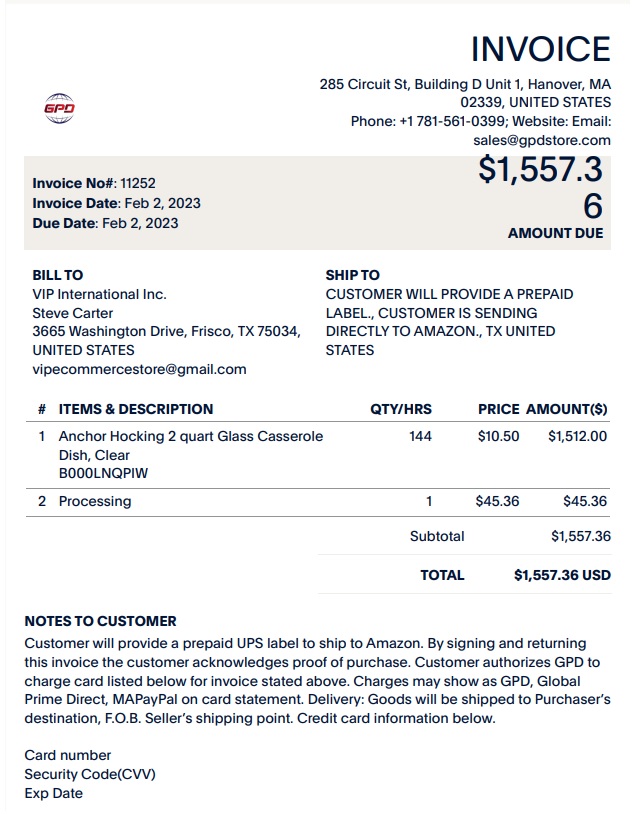Click the vipecommercestore@gmail.com email
The height and width of the screenshot is (814, 634).
(x=139, y=369)
